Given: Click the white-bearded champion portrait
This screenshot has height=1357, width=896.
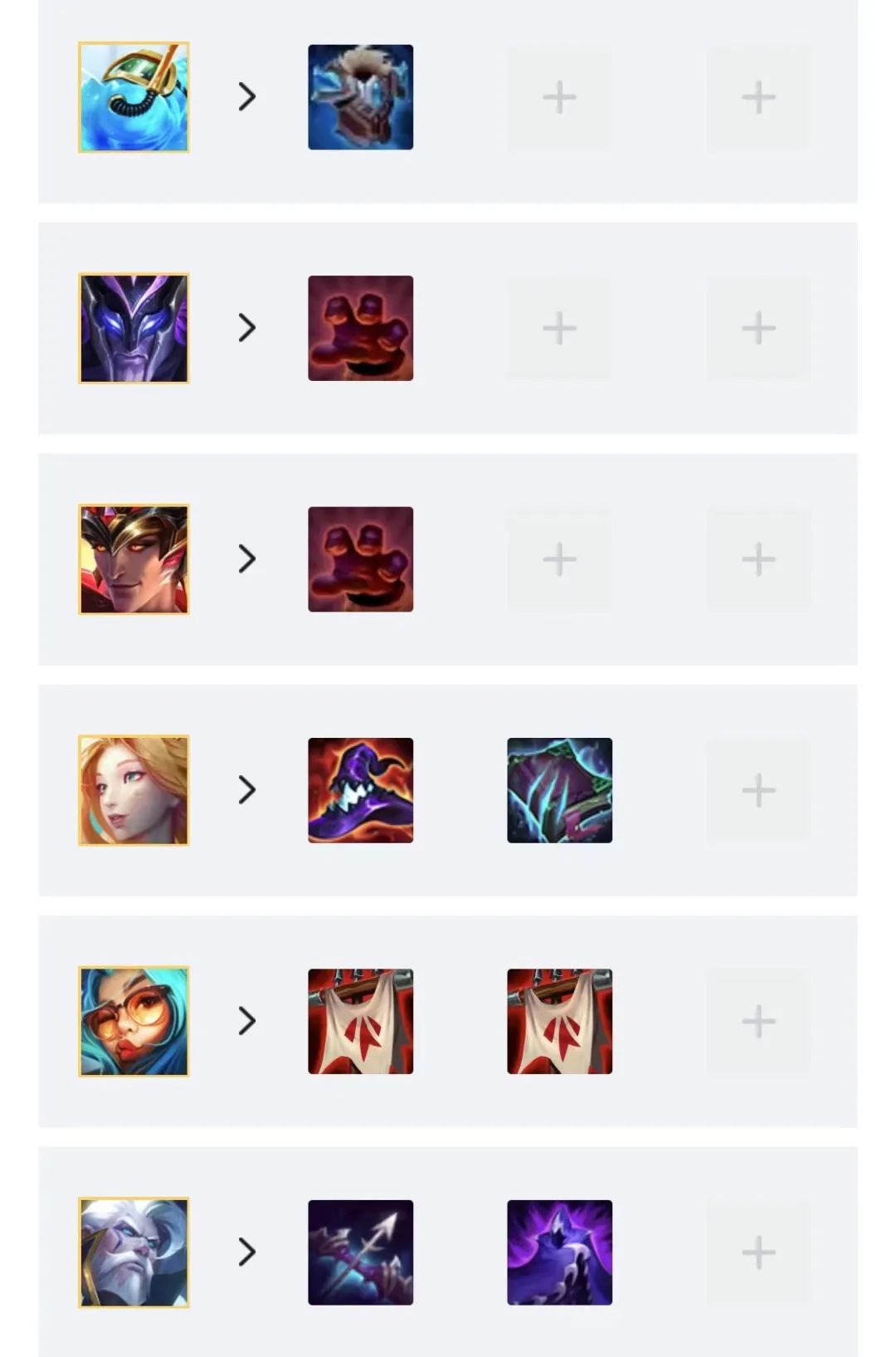Looking at the screenshot, I should coord(134,1252).
